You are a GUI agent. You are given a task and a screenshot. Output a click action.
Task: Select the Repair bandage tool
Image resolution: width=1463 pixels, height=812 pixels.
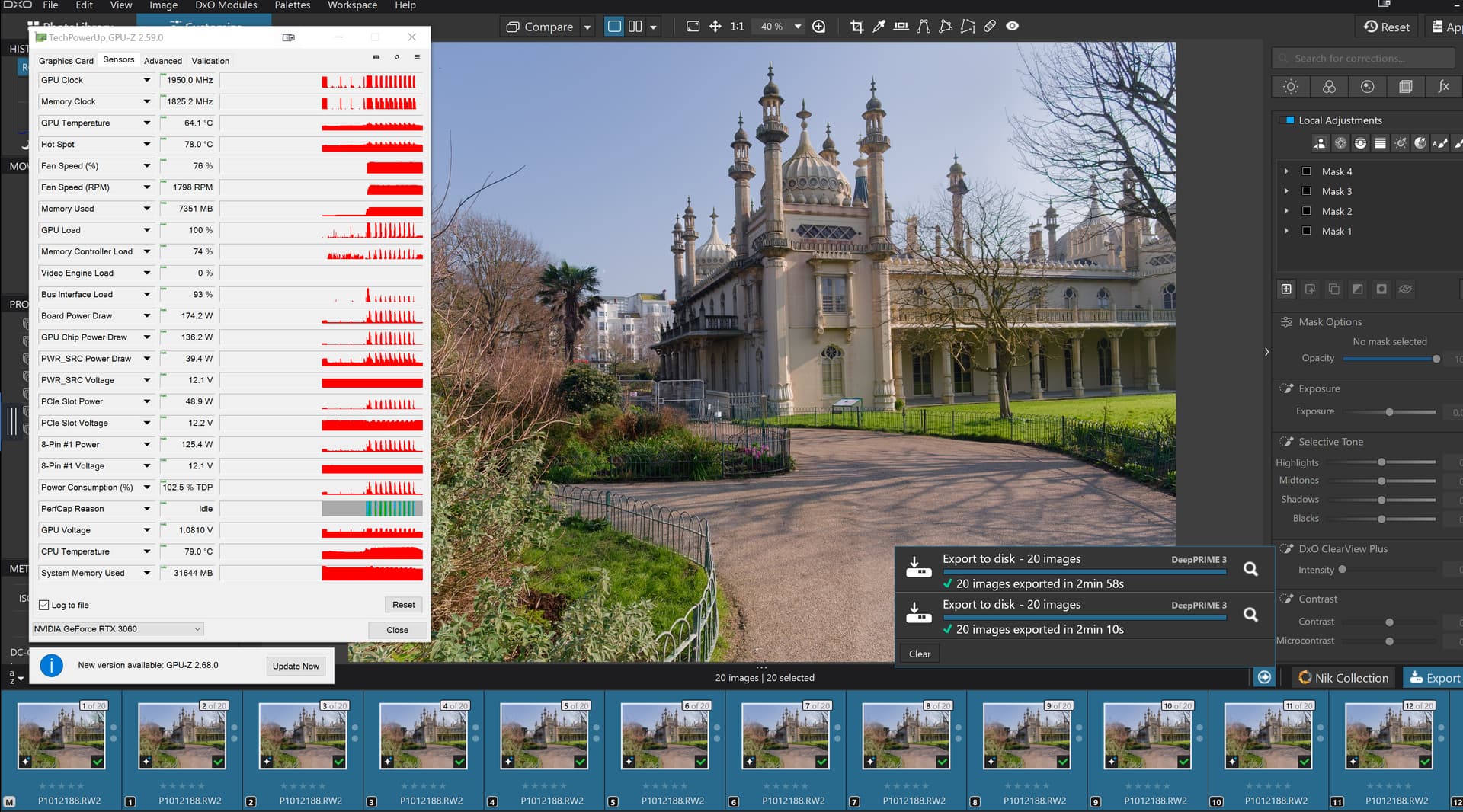[x=990, y=27]
